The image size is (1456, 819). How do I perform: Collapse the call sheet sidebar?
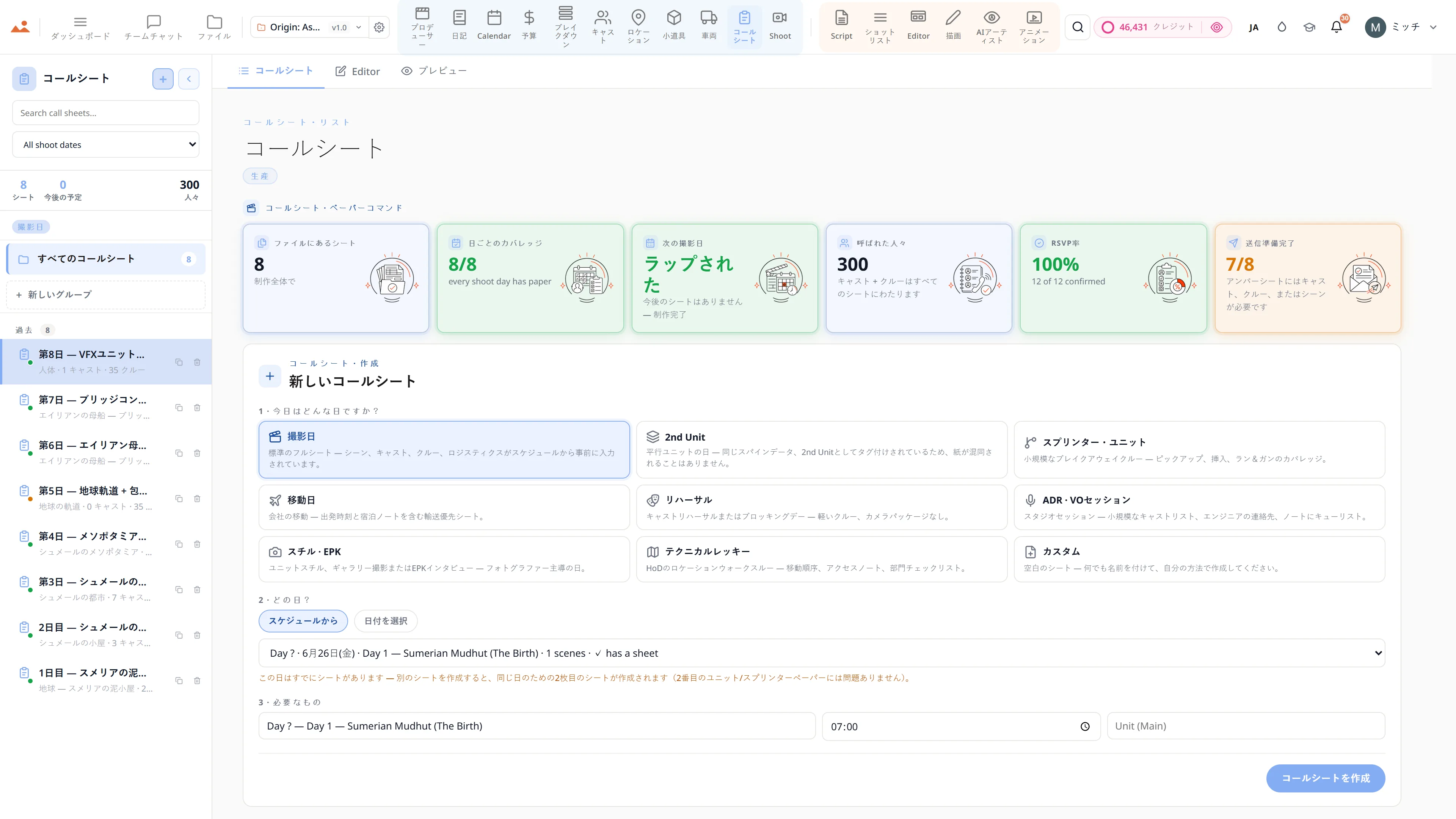tap(189, 78)
